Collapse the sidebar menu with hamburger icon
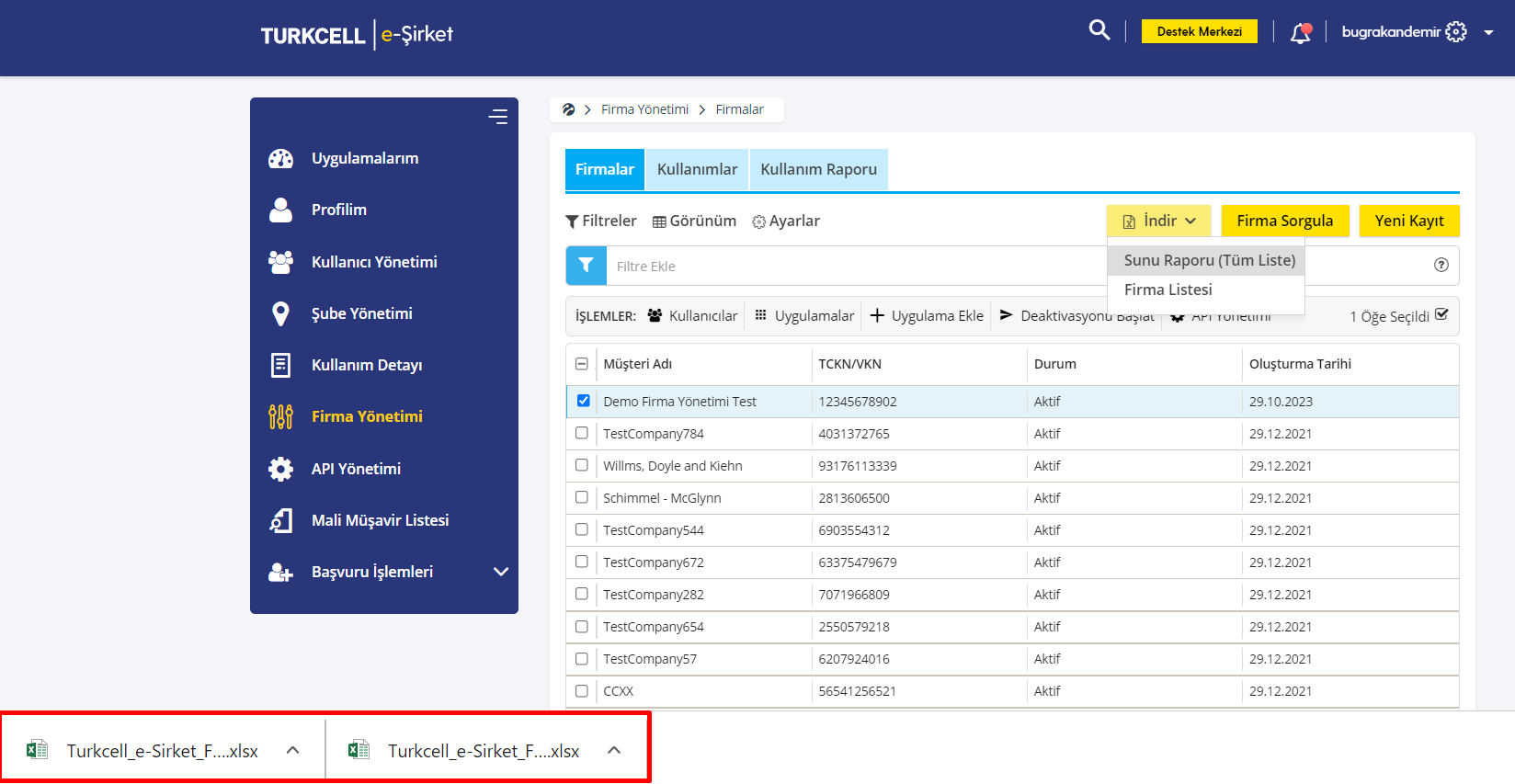Image resolution: width=1515 pixels, height=784 pixels. point(498,117)
